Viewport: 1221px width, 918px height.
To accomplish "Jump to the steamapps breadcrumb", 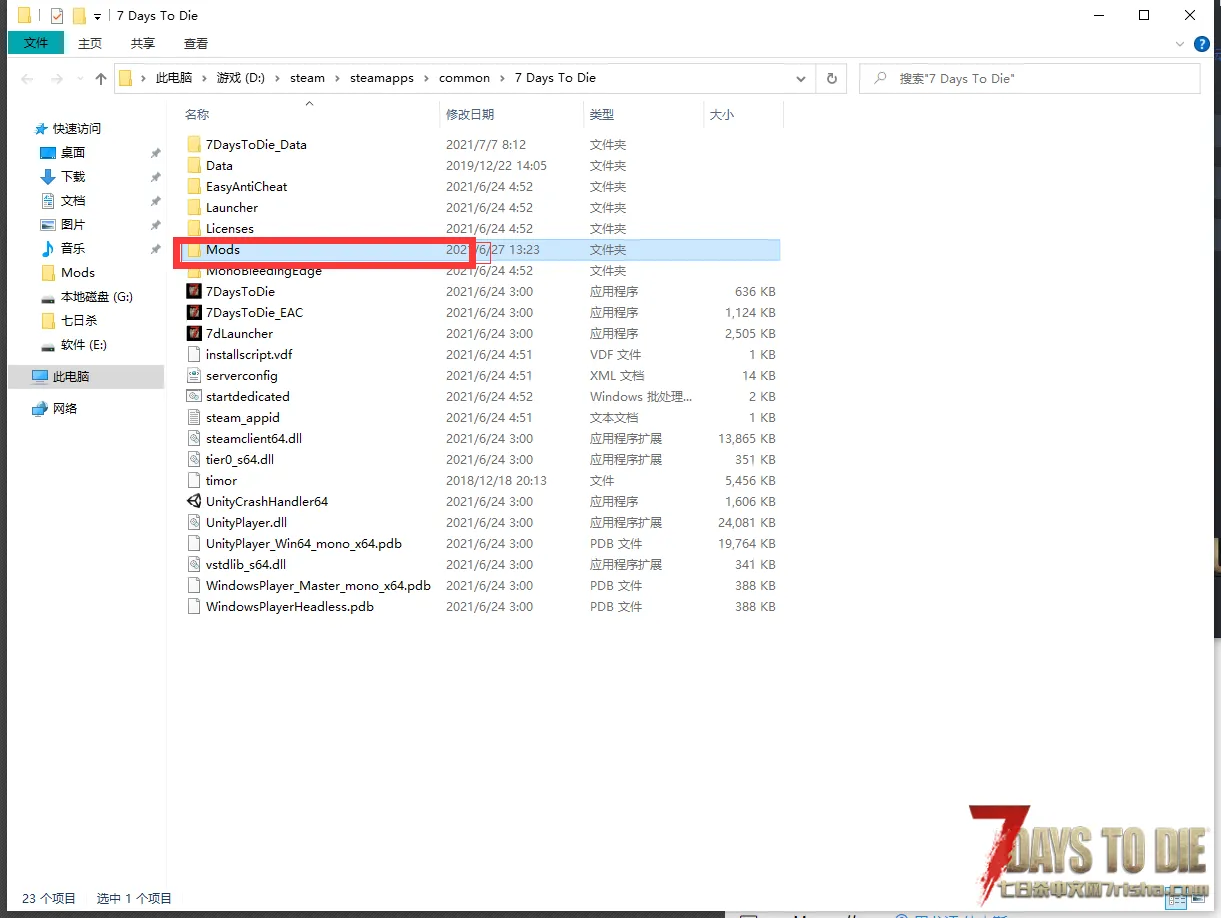I will pyautogui.click(x=382, y=78).
